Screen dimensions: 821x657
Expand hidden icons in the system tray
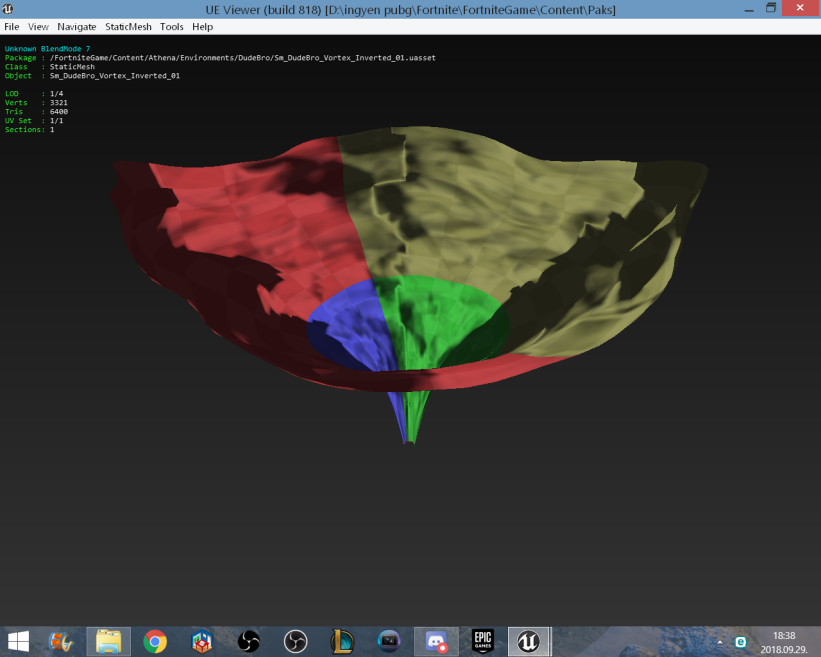tap(720, 641)
